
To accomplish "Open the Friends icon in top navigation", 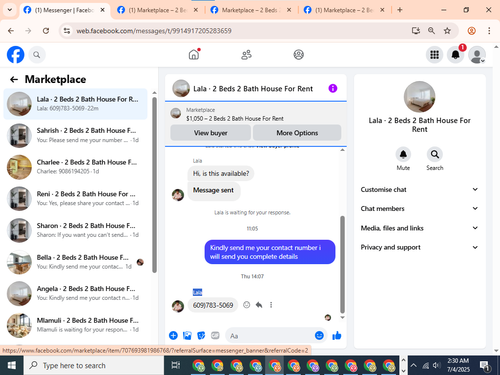I will [246, 55].
